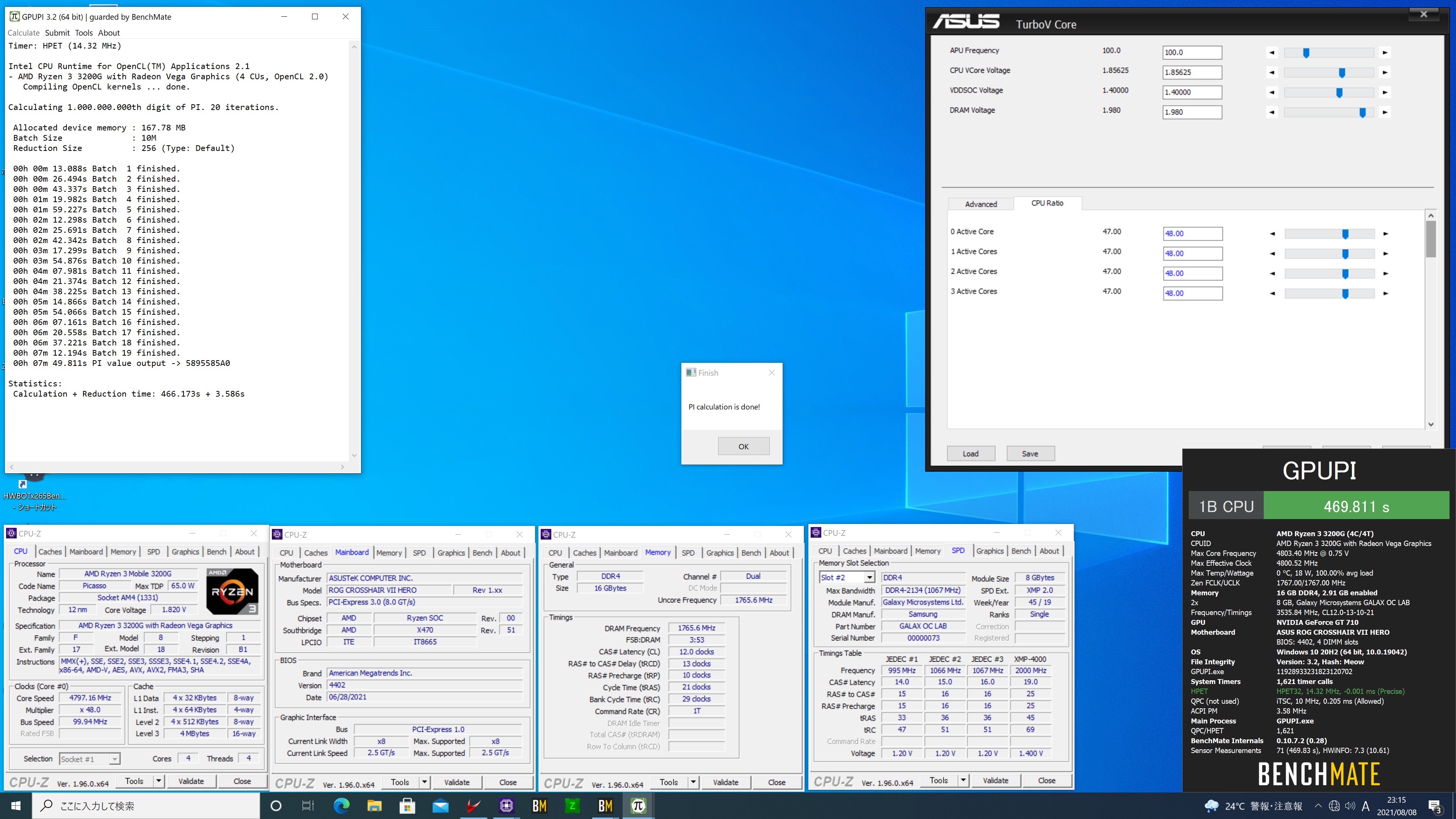The image size is (1456, 819).
Task: Raise 3 Active Cores ratio with right arrow
Action: 1385,293
